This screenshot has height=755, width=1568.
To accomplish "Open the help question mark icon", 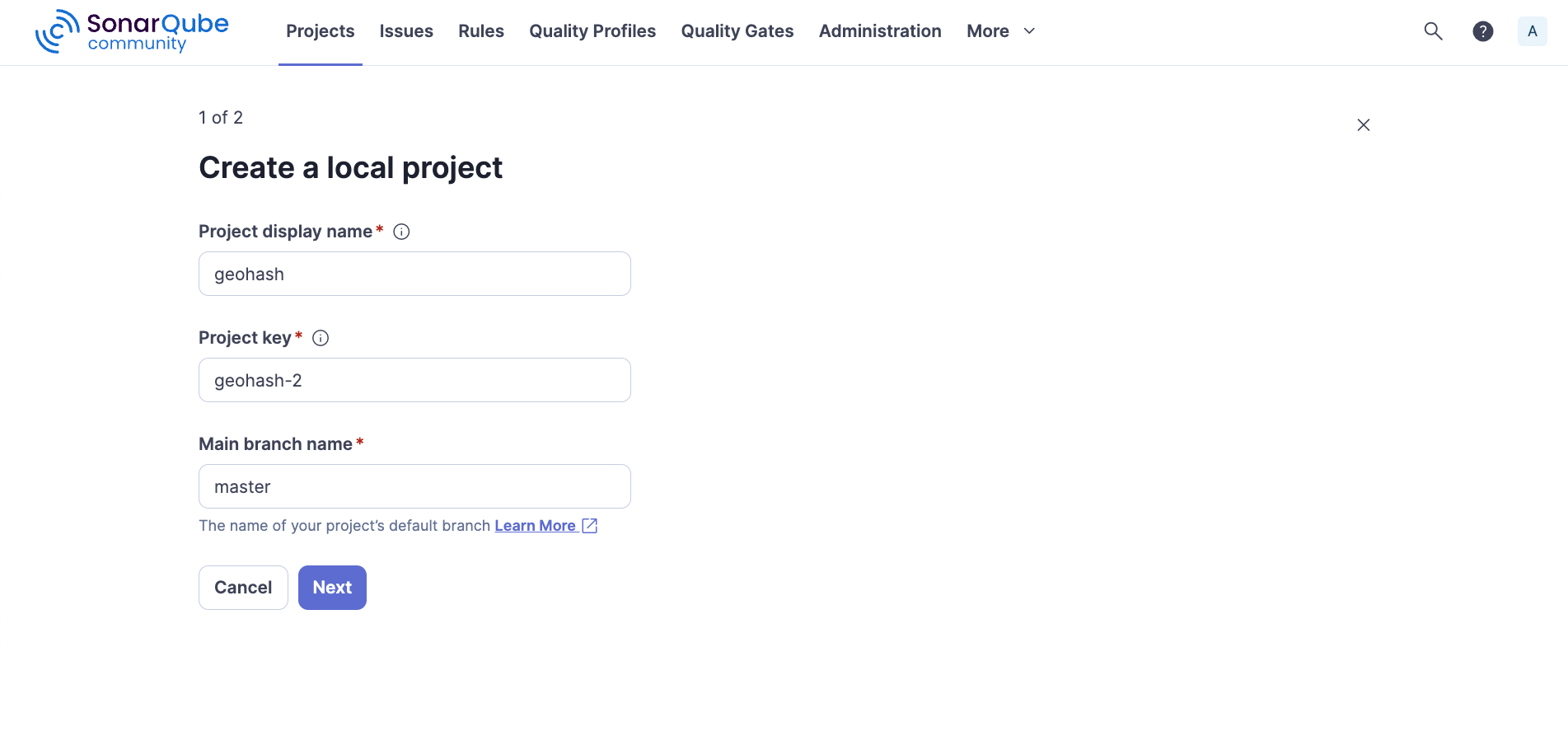I will (1482, 31).
